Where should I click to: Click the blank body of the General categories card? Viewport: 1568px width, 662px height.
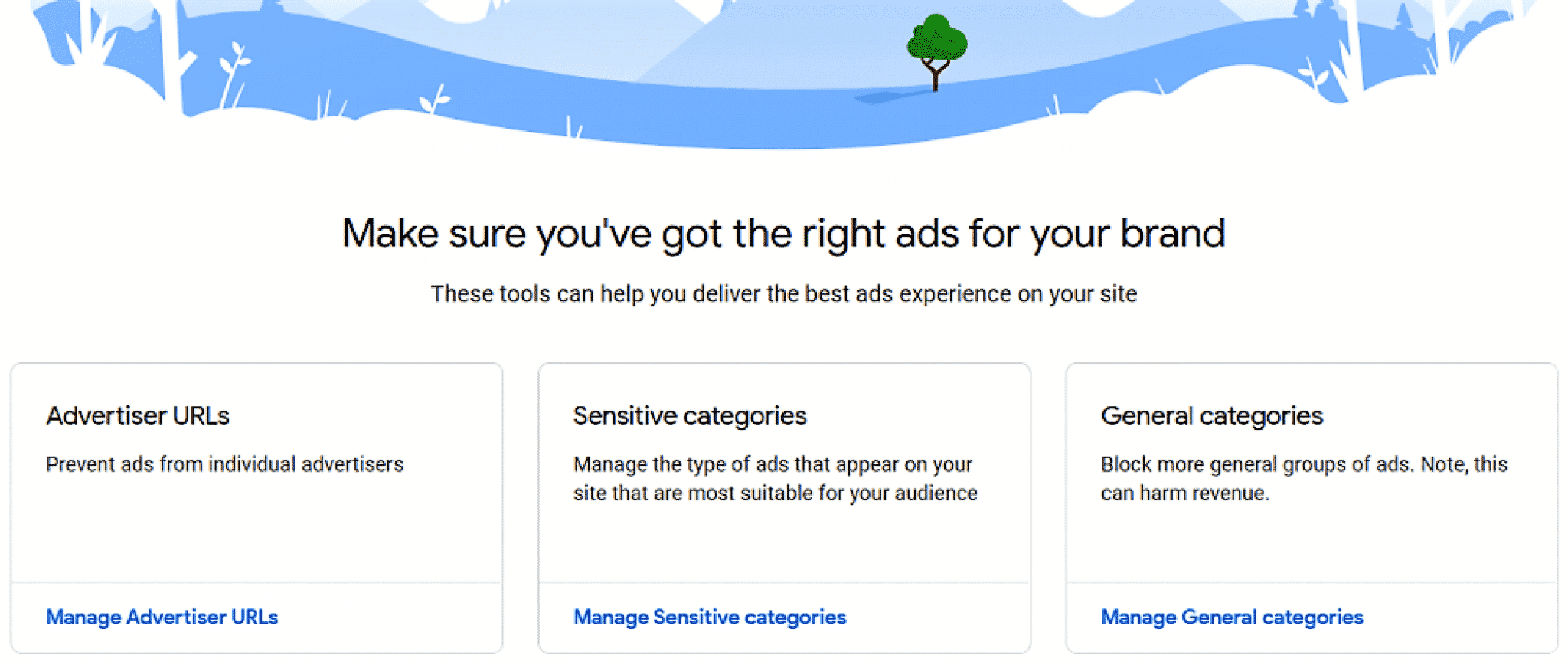1312,544
